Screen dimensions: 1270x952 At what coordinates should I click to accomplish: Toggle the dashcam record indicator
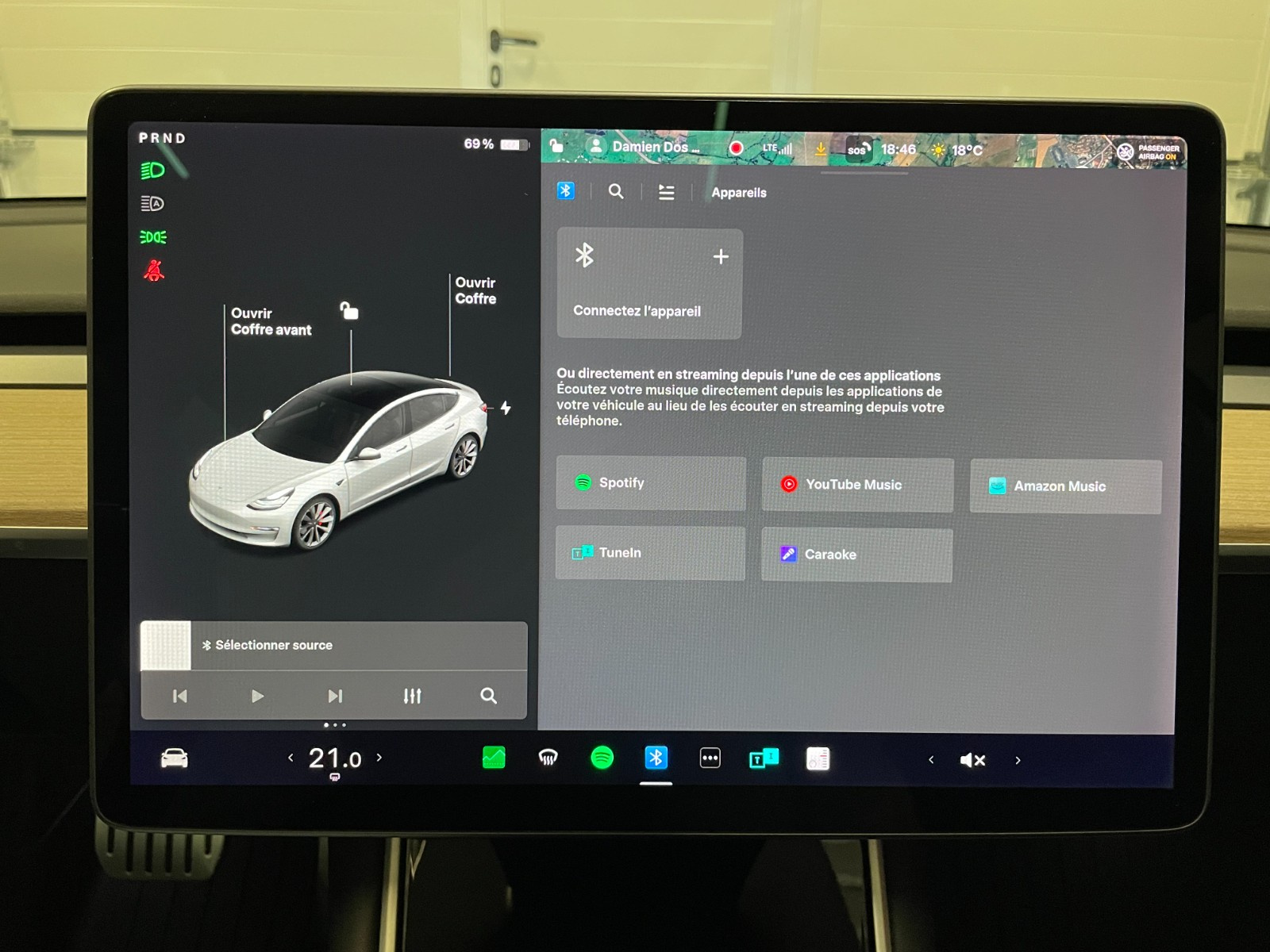coord(736,148)
